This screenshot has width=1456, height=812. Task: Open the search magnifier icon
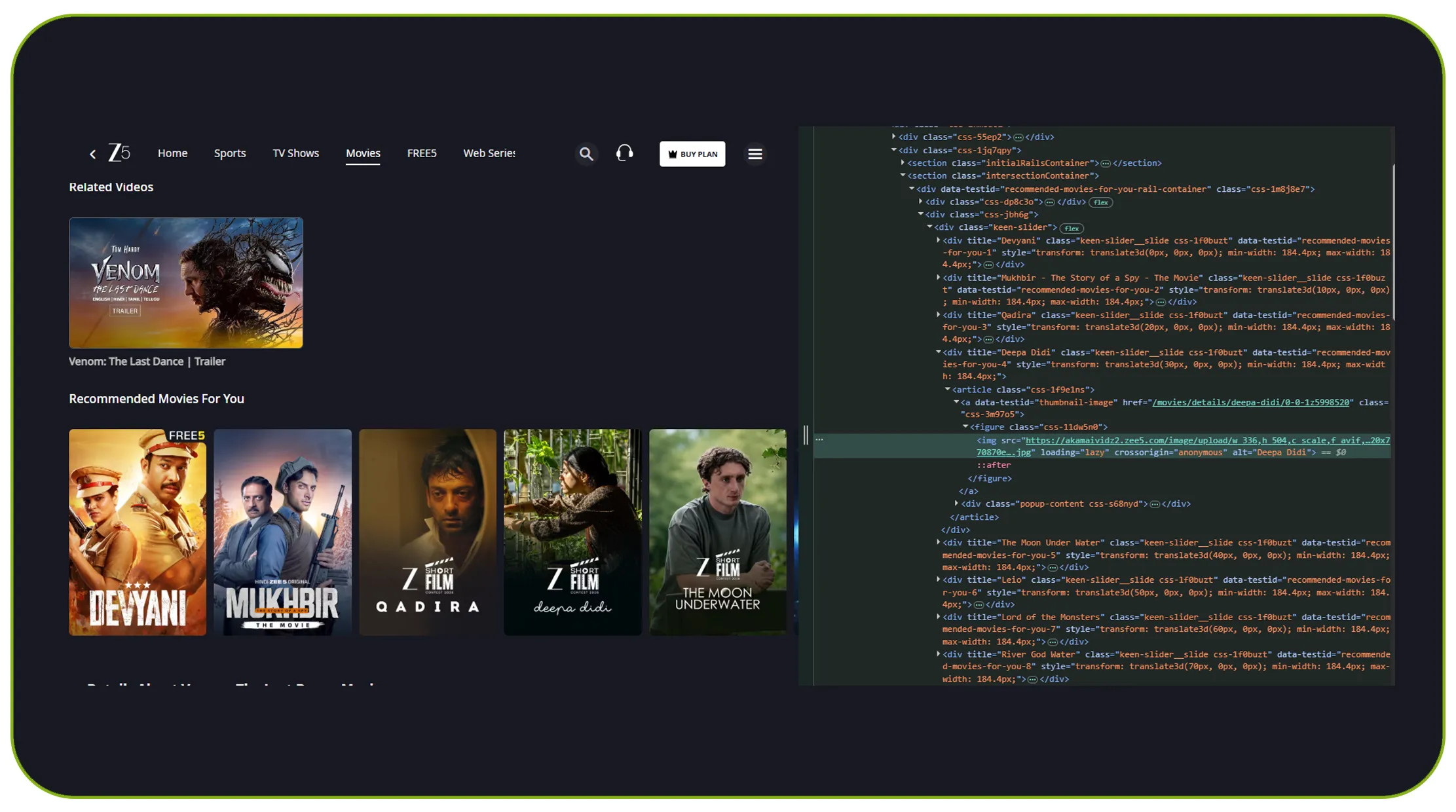click(x=586, y=154)
